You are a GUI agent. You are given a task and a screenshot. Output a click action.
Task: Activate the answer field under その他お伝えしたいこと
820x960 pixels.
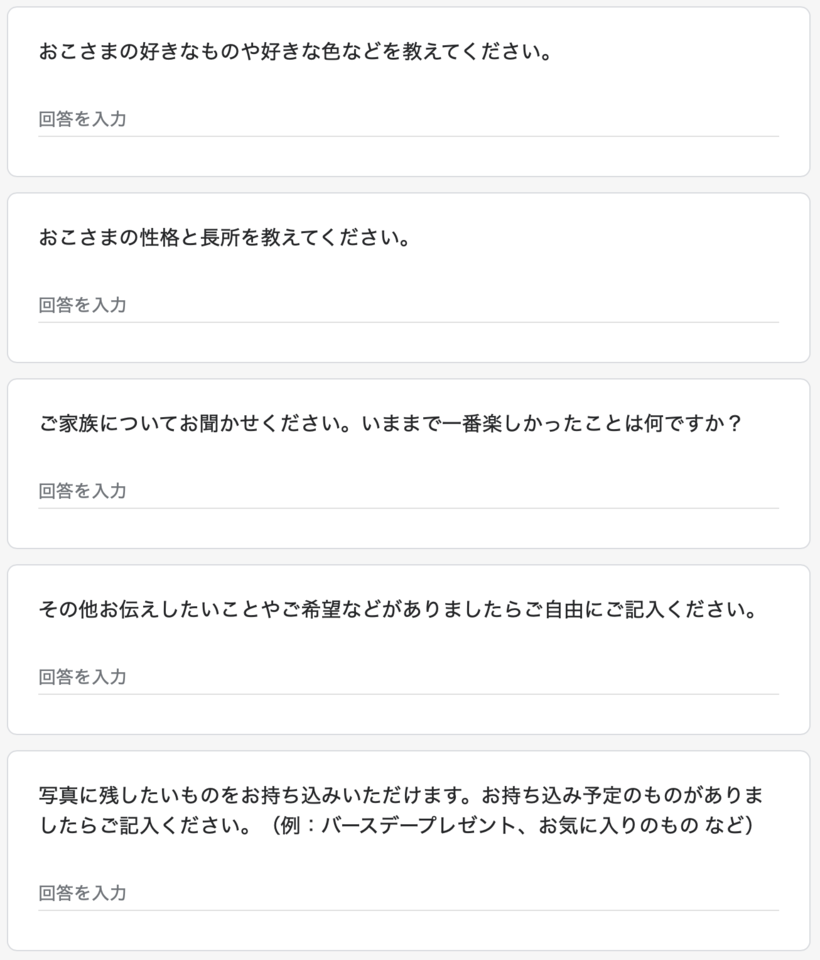pos(408,678)
